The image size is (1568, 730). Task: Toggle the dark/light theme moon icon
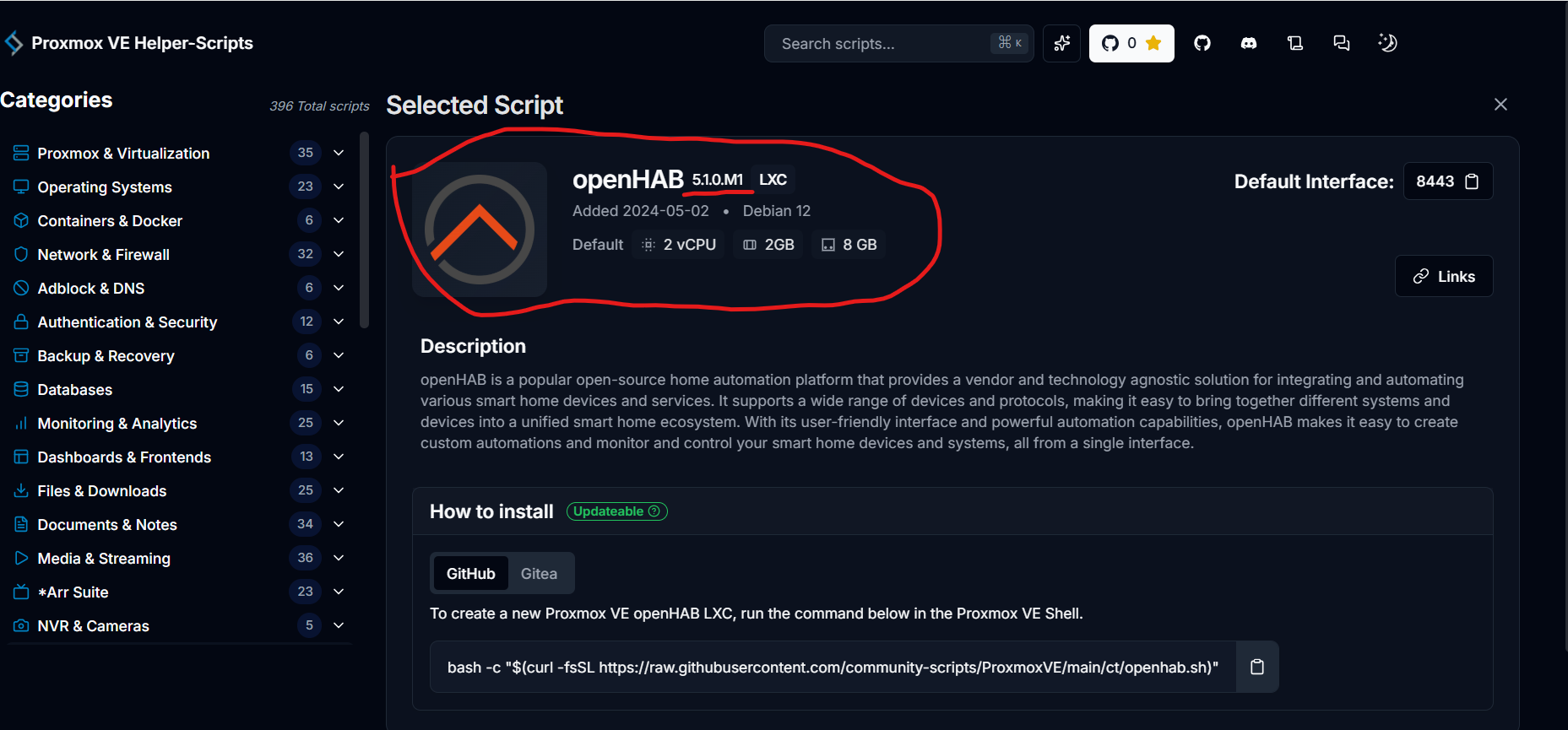(1387, 43)
